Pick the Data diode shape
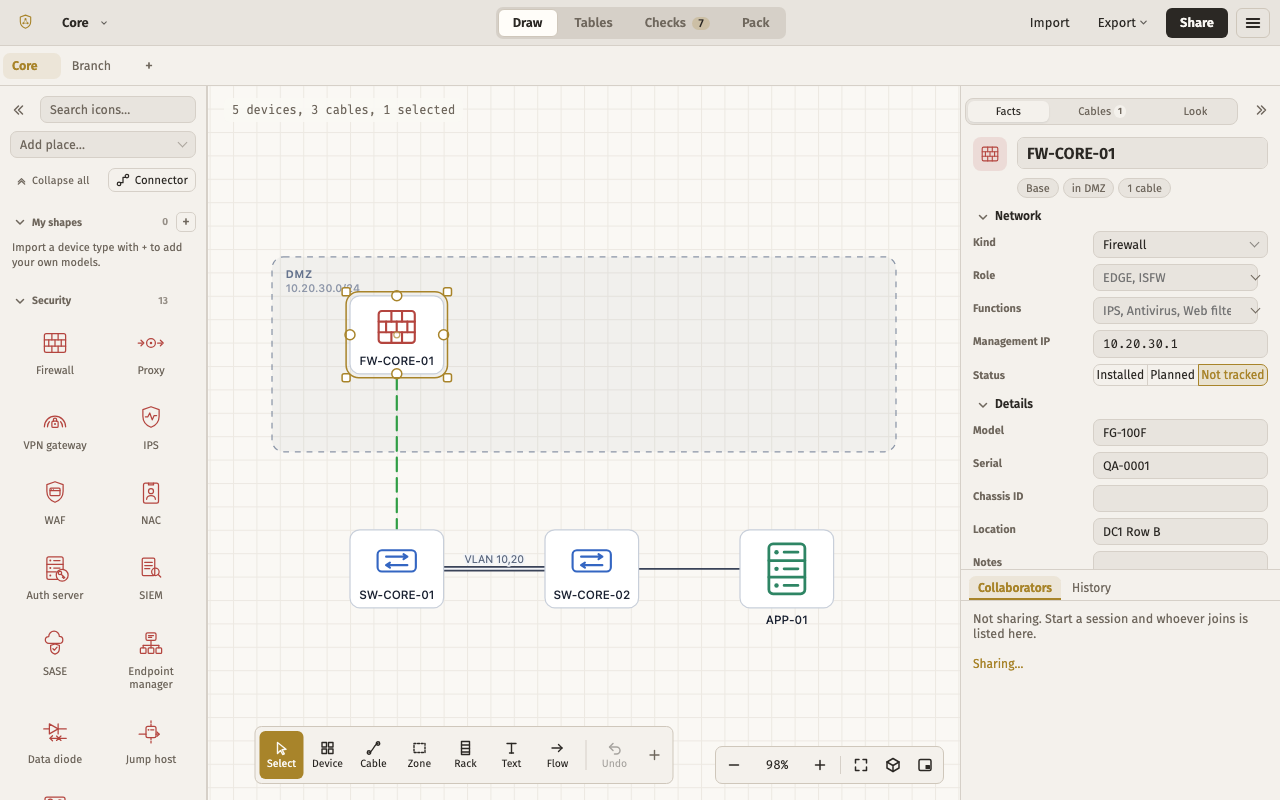 [55, 743]
